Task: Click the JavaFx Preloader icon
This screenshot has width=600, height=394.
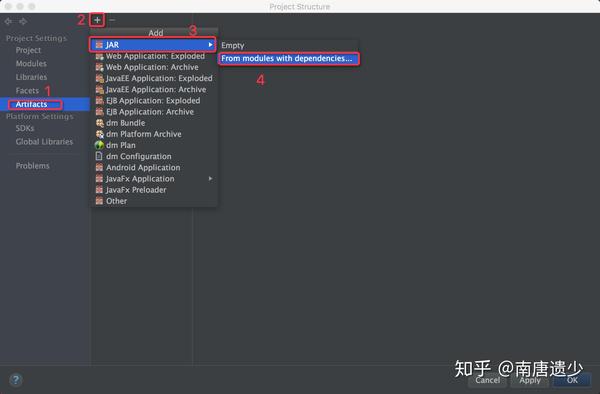Action: coord(99,189)
